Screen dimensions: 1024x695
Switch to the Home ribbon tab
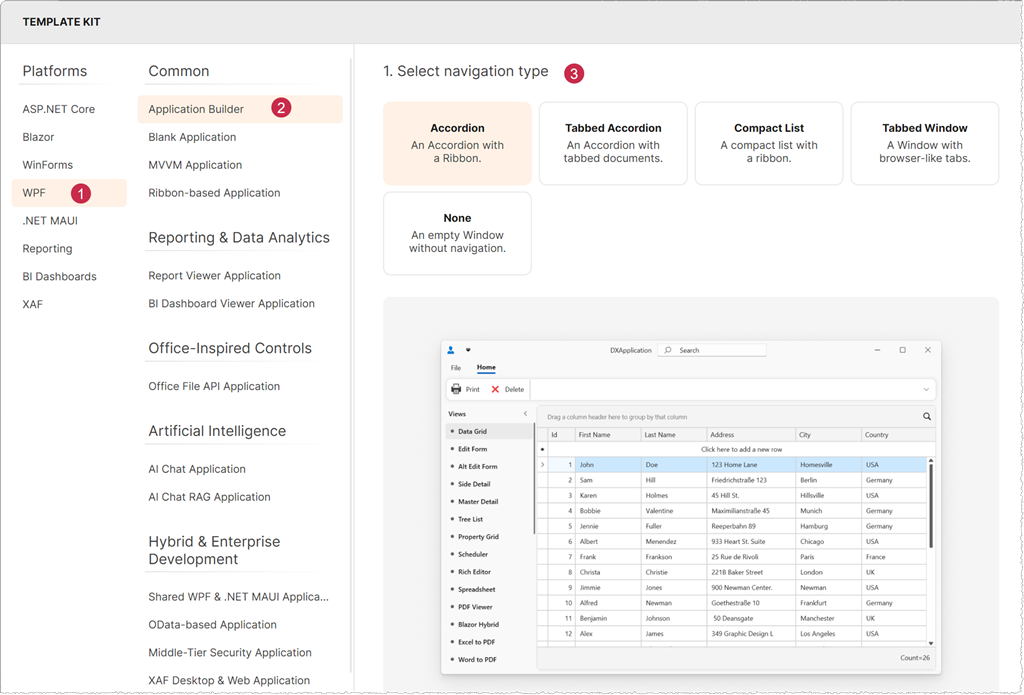(x=486, y=366)
